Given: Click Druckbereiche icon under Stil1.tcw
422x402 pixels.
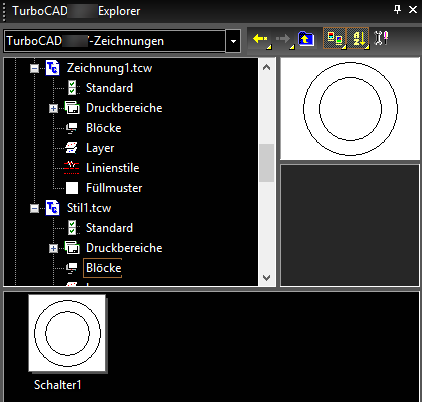Looking at the screenshot, I should (x=72, y=248).
